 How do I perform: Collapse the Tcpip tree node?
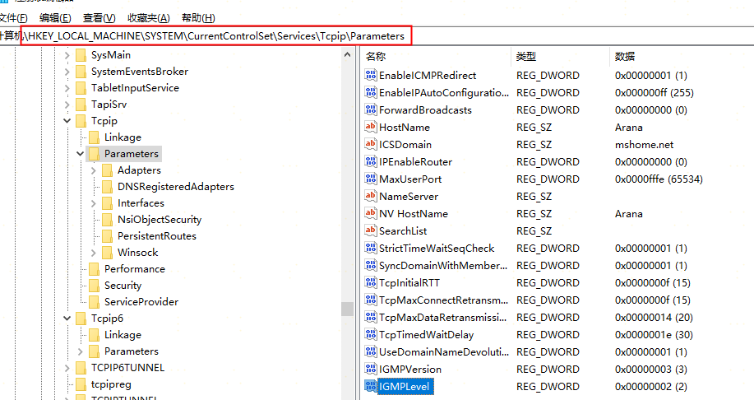click(x=67, y=121)
